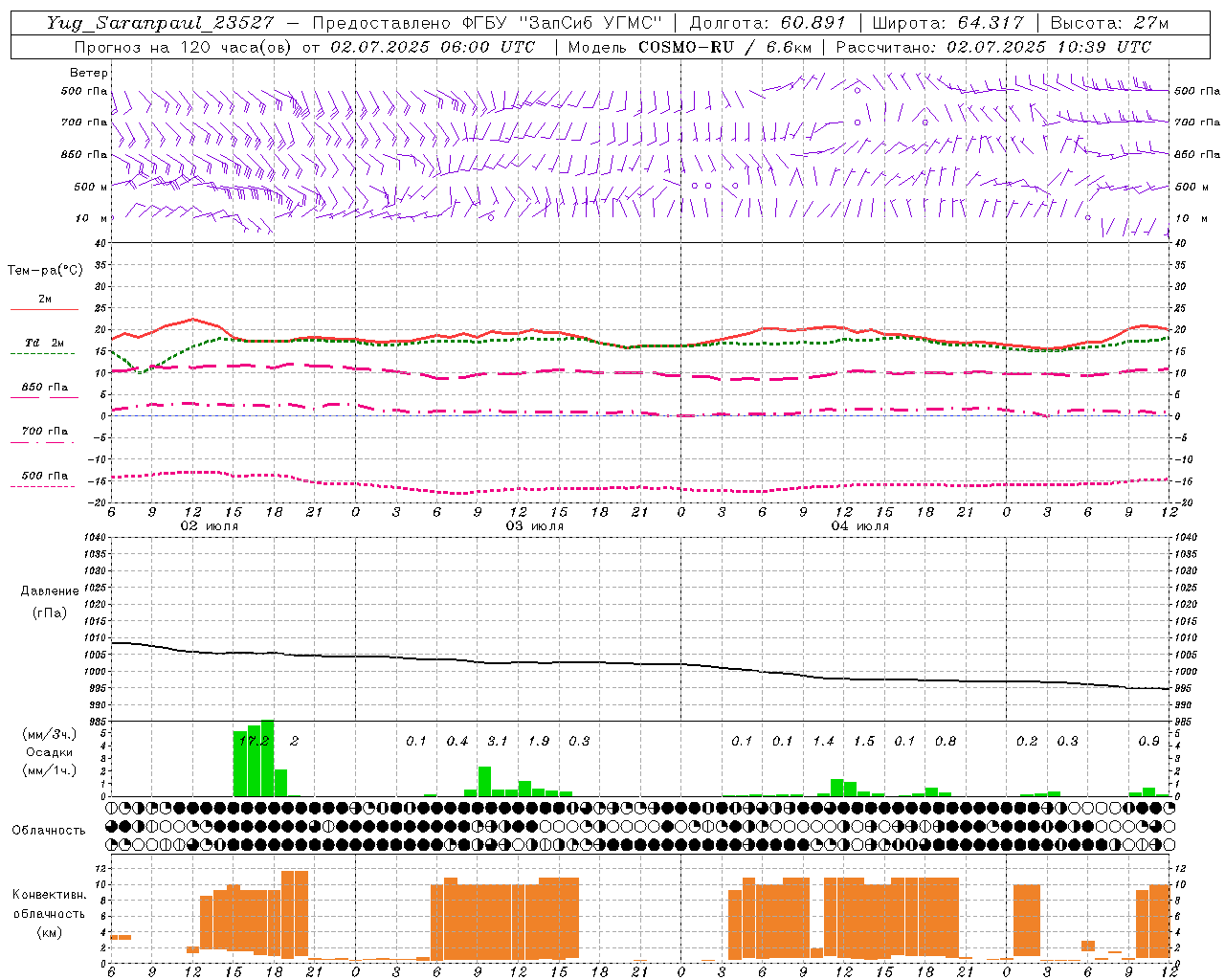This screenshot has height=980, width=1225.
Task: Click the tallest green precipitation bar
Action: 268,758
